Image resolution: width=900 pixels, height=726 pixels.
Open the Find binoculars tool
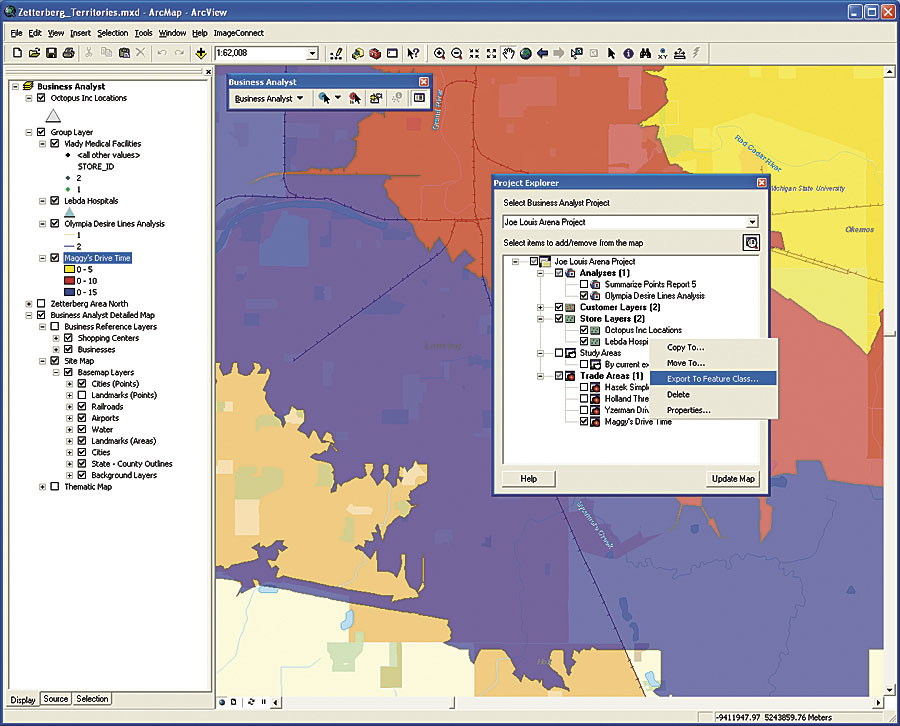646,53
